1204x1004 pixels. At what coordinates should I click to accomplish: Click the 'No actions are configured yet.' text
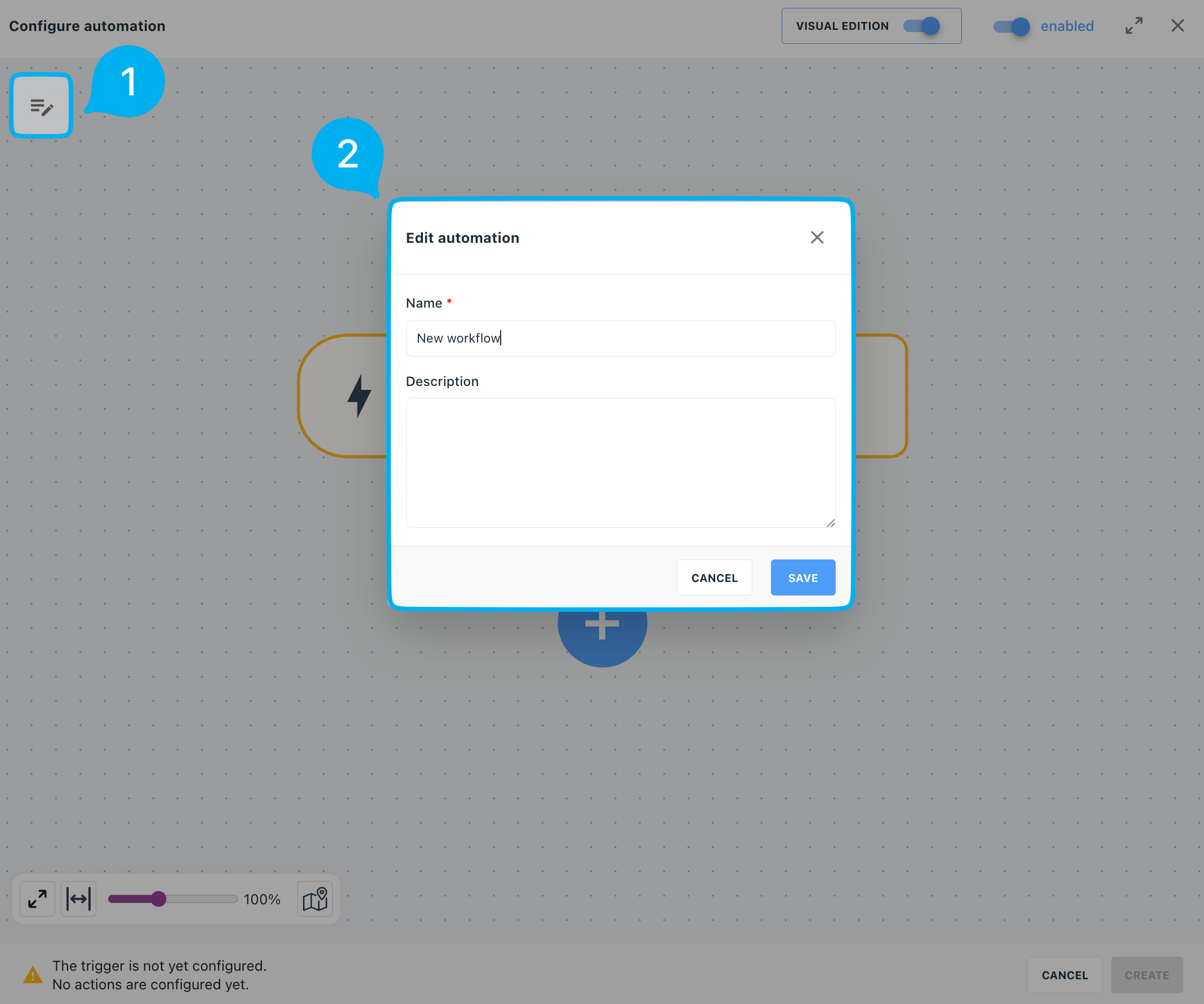point(150,984)
